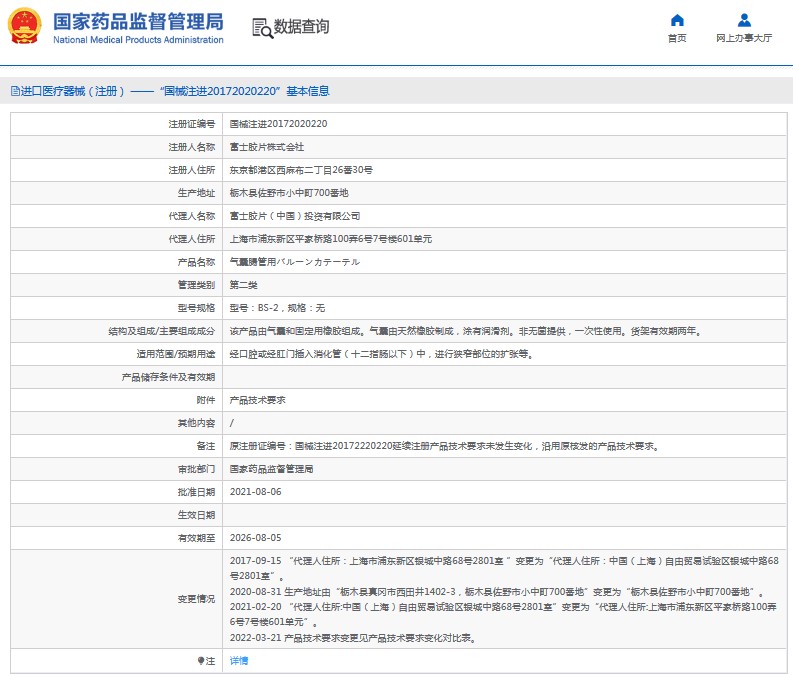Select change entry dated 2017-09-15

(x=504, y=568)
